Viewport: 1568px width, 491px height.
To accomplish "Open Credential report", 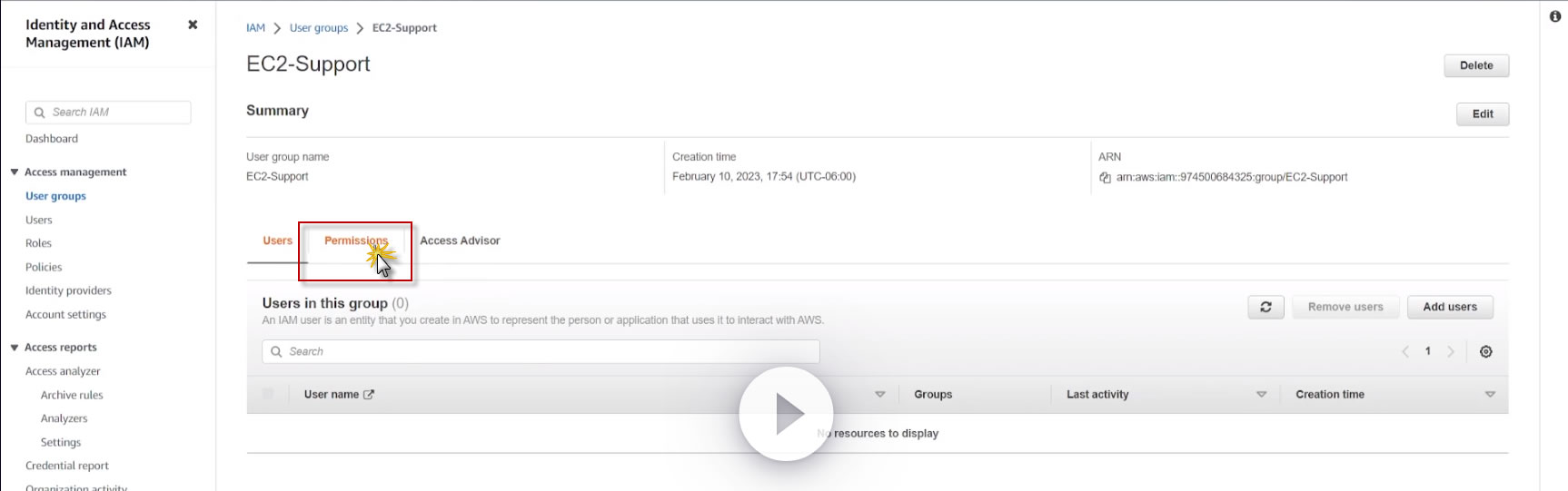I will pos(67,466).
